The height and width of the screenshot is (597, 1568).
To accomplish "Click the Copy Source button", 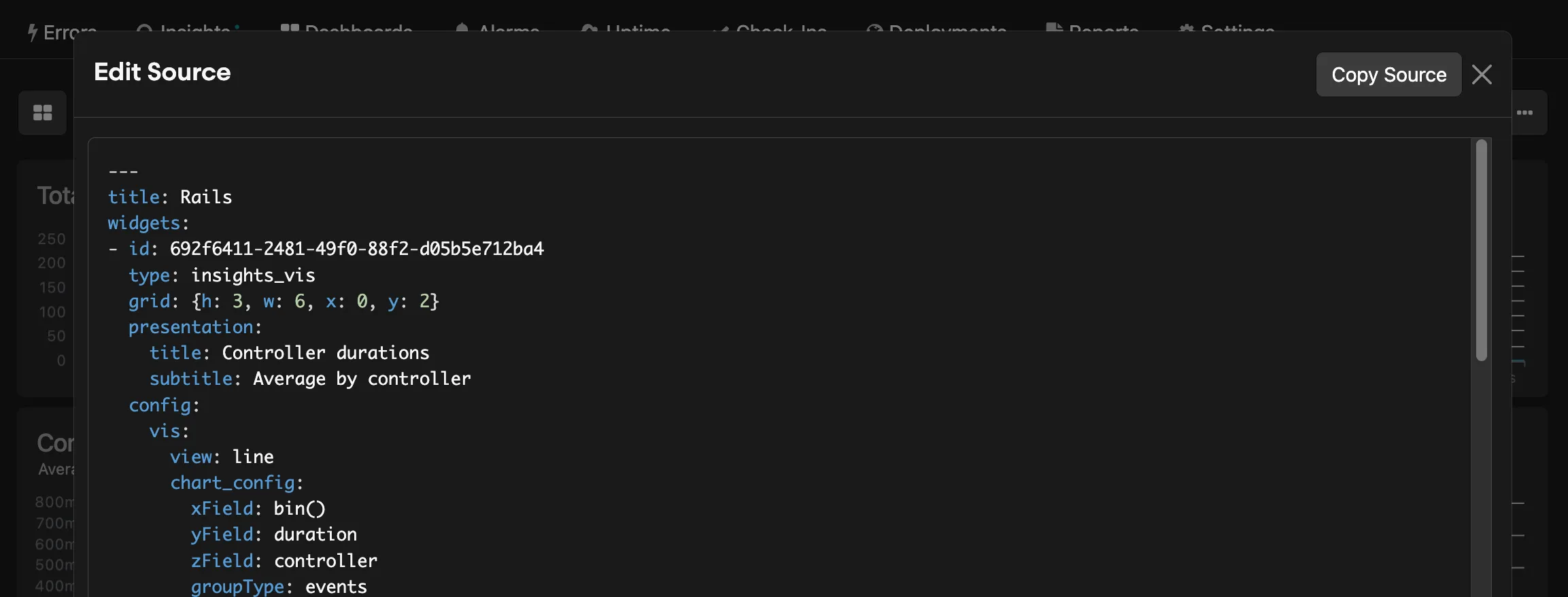I will 1388,74.
